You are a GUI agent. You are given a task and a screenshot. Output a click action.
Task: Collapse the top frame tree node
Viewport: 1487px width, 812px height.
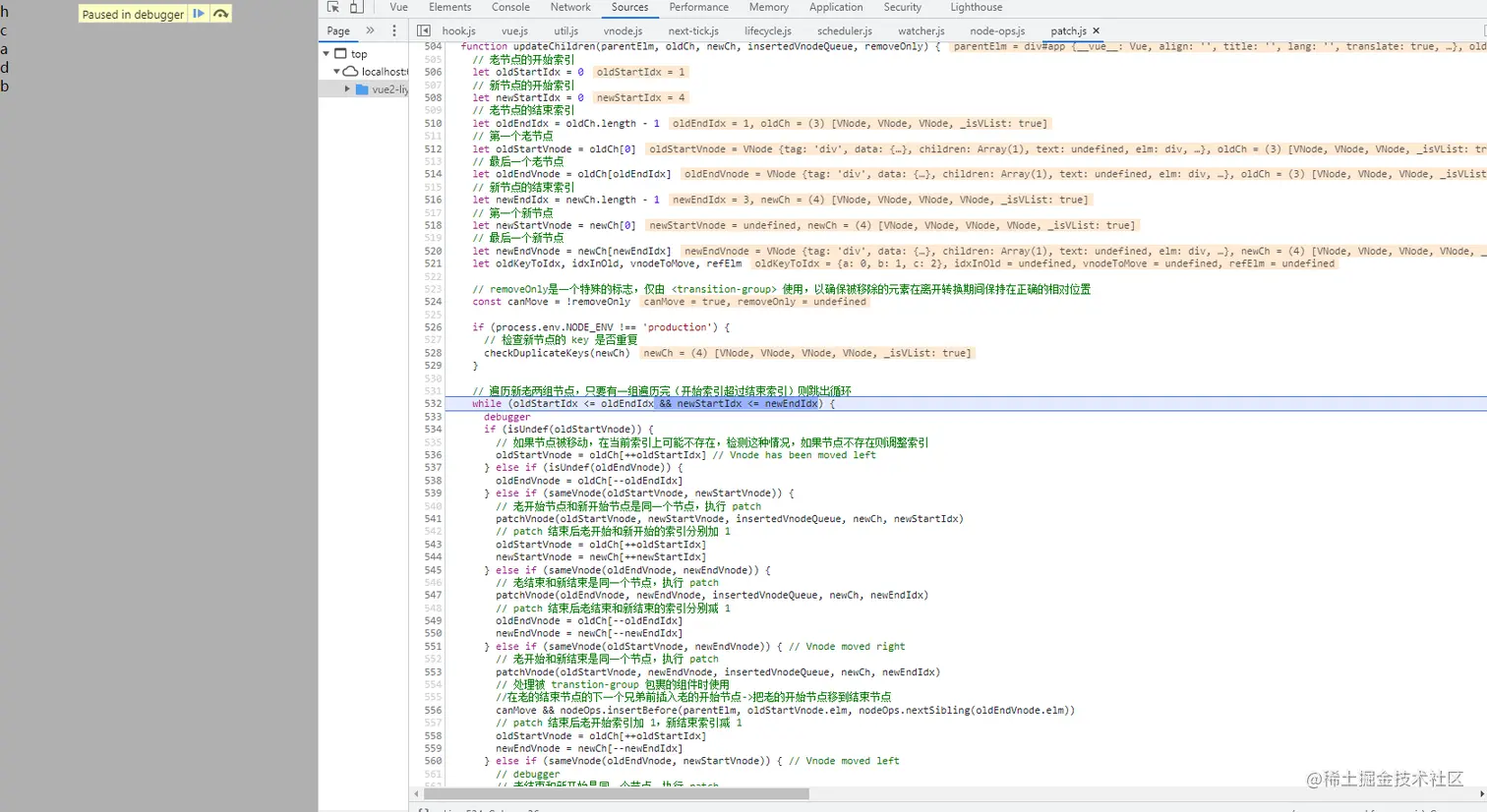click(x=327, y=54)
